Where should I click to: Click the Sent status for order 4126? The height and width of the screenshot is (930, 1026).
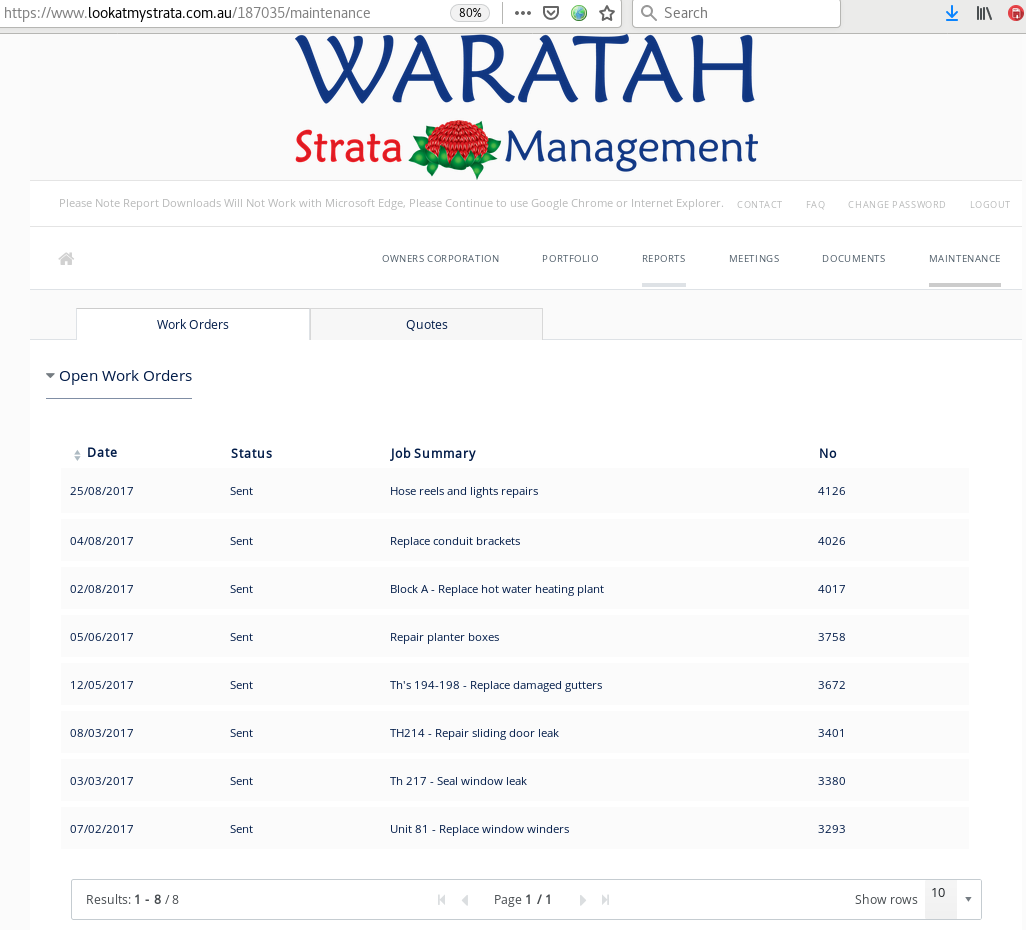[x=241, y=491]
